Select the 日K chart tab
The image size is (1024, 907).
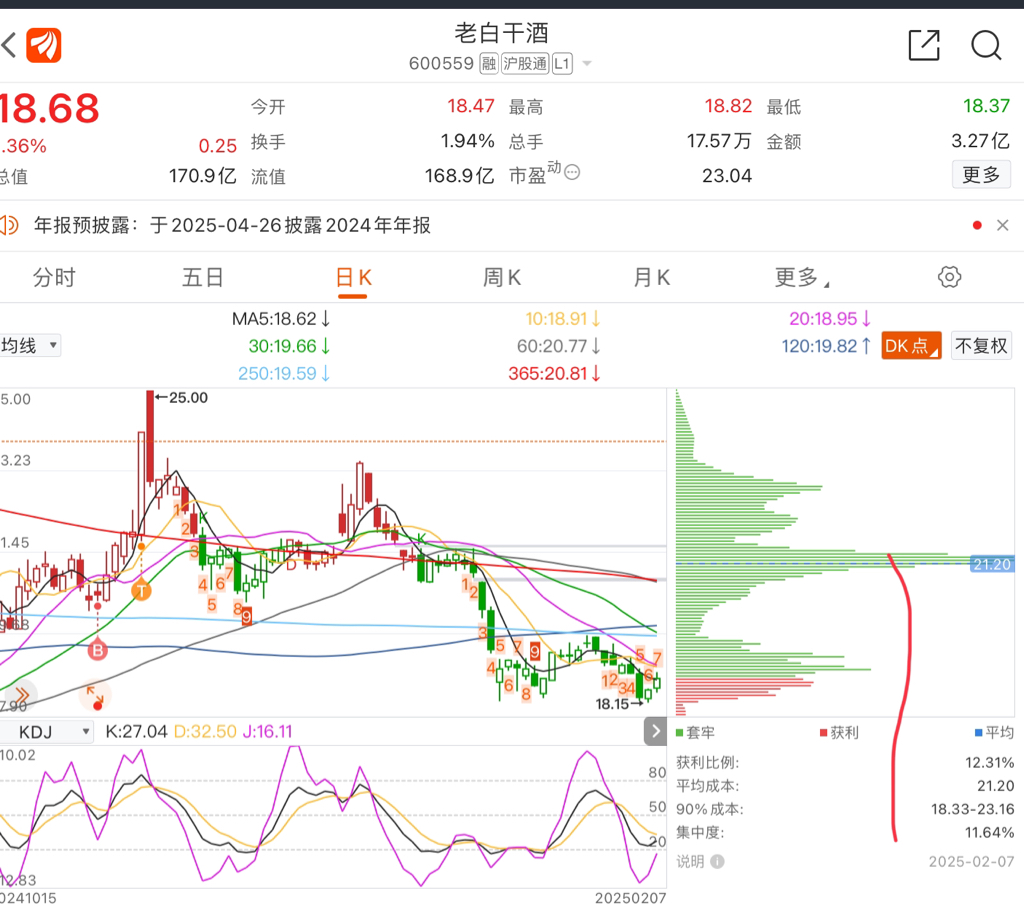pyautogui.click(x=353, y=278)
